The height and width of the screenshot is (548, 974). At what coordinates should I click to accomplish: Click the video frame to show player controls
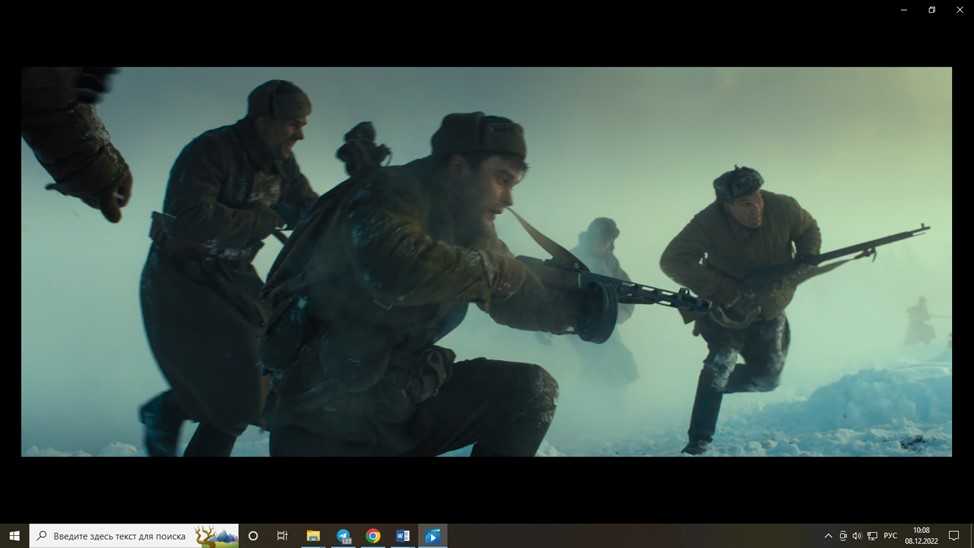pos(486,262)
